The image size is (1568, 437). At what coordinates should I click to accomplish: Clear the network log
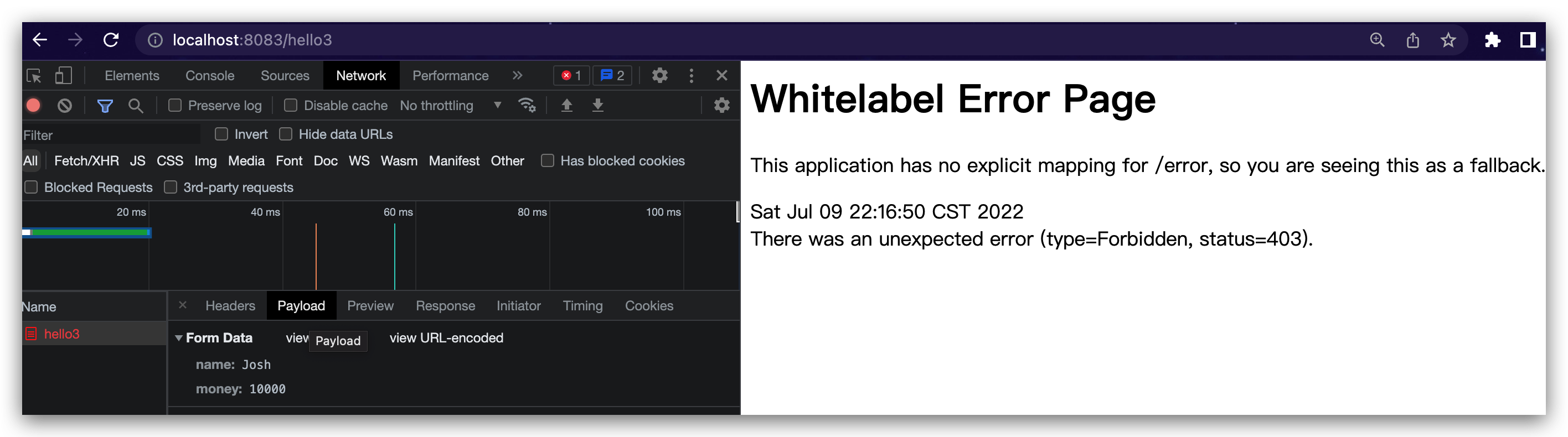point(65,106)
